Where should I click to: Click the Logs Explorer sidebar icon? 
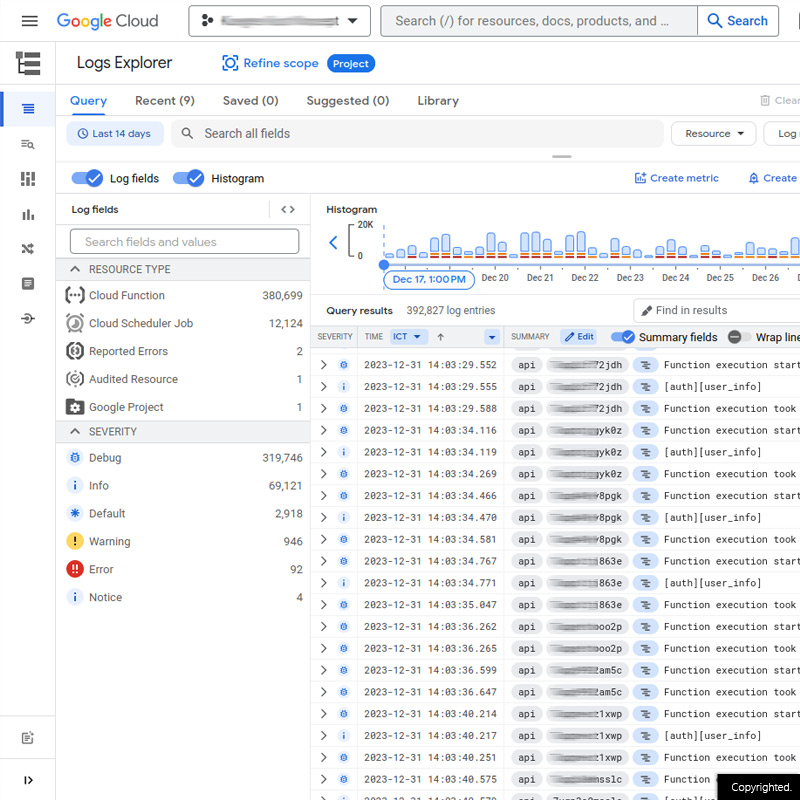click(x=28, y=109)
